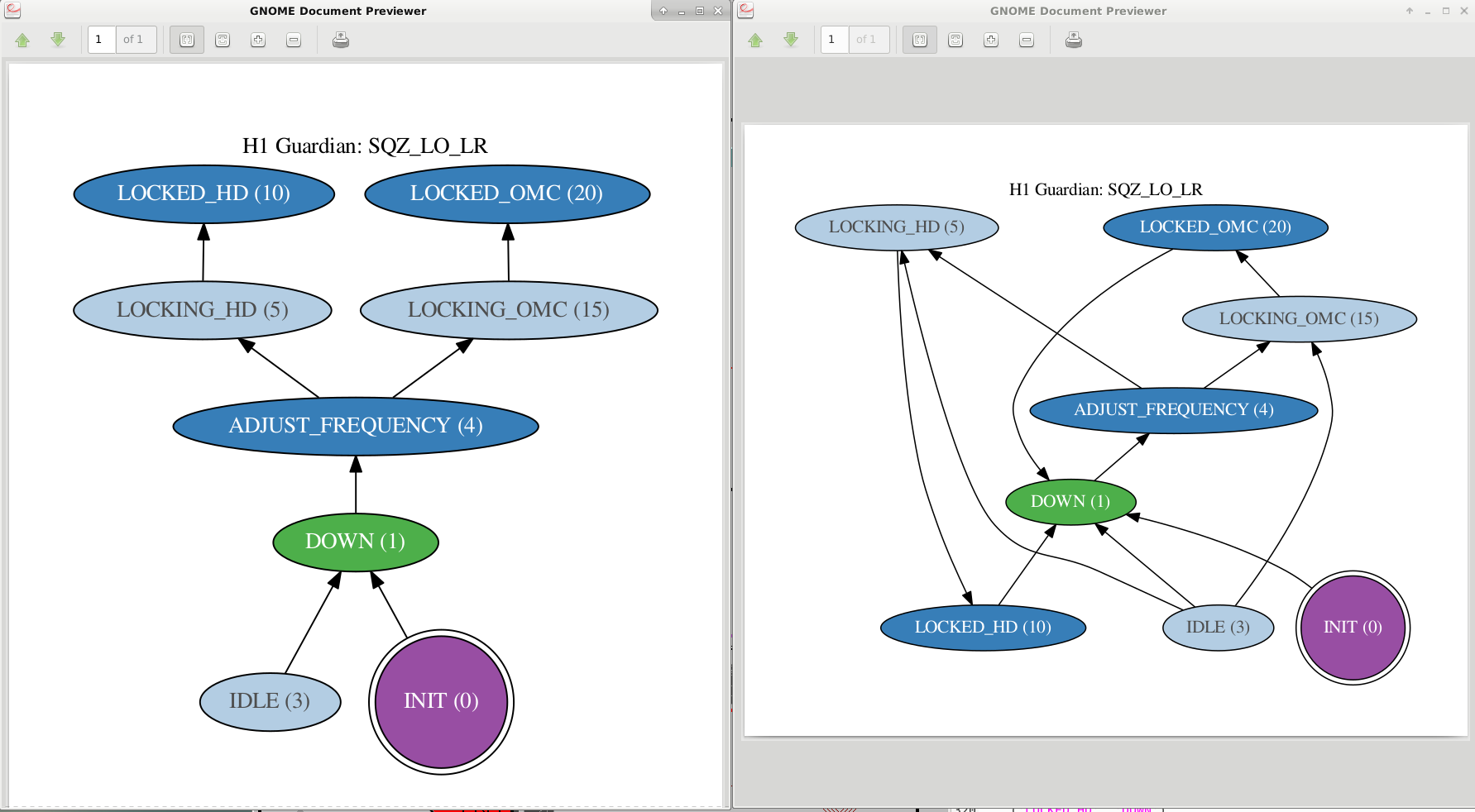This screenshot has height=812, width=1475.
Task: Click the ADJUST_FREQUENCY (4) node in right diagram
Action: [1174, 410]
